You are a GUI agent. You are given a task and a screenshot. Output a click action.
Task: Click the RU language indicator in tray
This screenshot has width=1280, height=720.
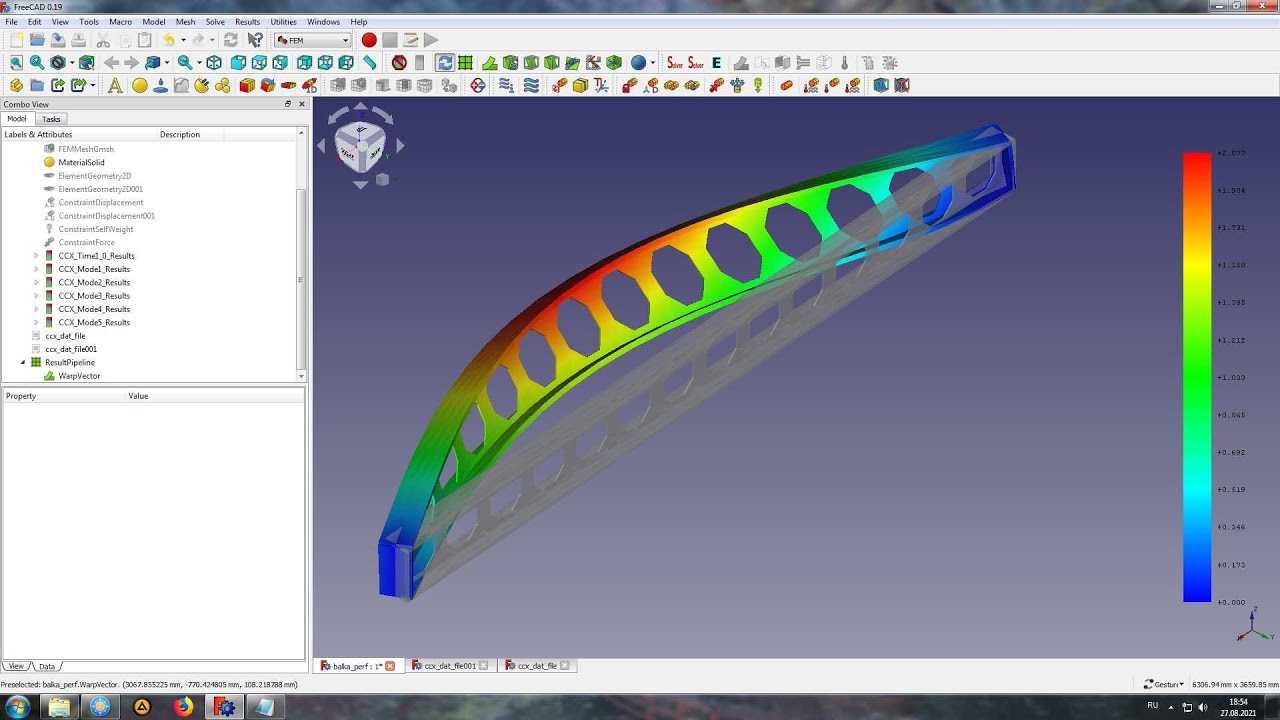[1152, 705]
